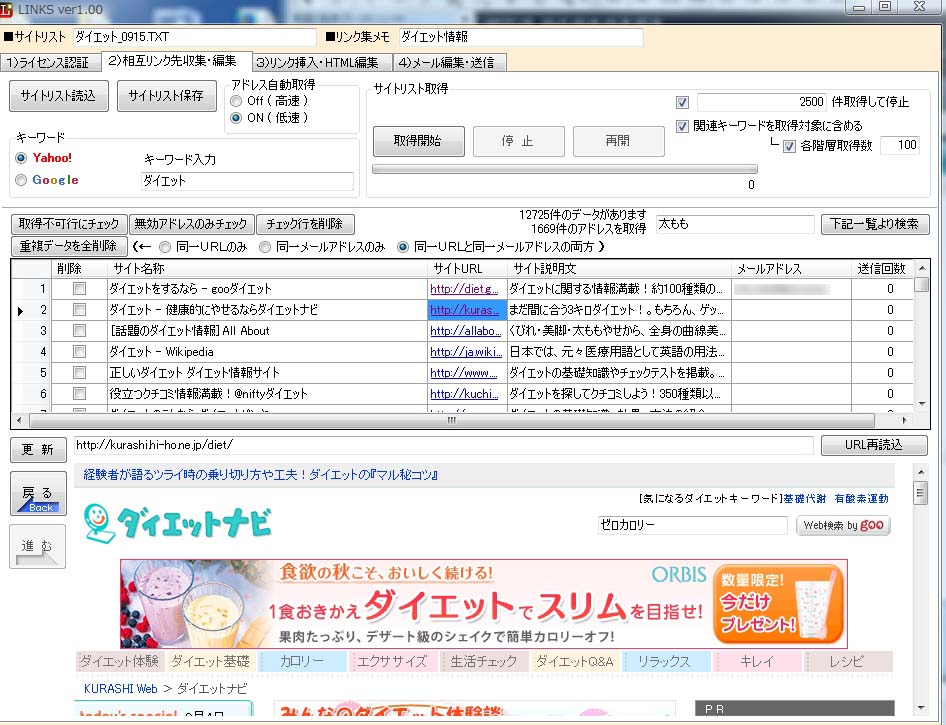This screenshot has width=946, height=725.
Task: Click 無効アドレスのみチェック button
Action: click(x=191, y=224)
